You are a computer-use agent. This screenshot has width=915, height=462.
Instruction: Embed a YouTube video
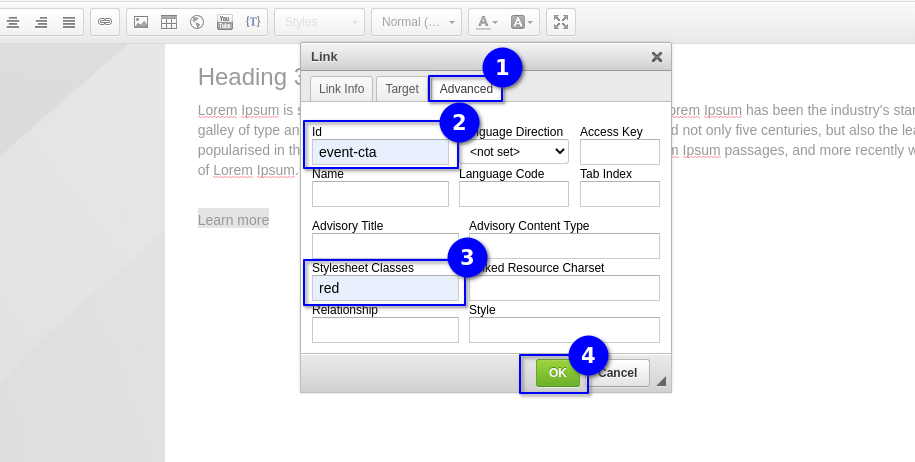[225, 21]
